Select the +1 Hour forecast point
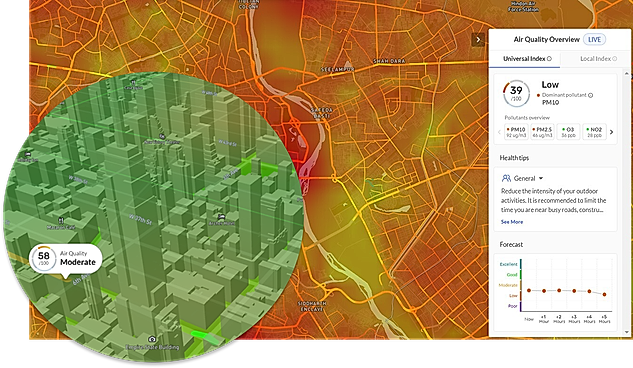 coord(544,291)
